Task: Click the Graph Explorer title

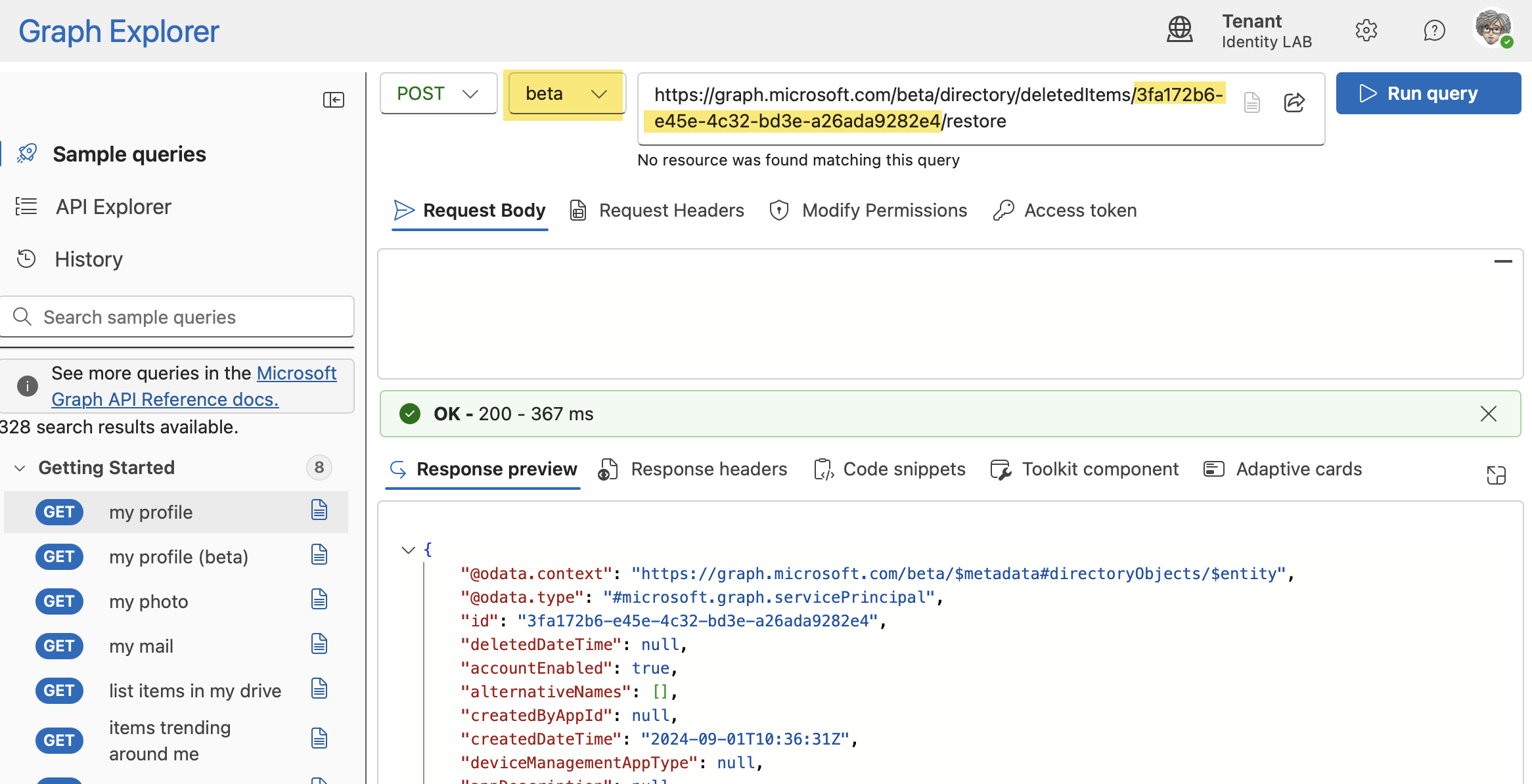Action: 119,31
